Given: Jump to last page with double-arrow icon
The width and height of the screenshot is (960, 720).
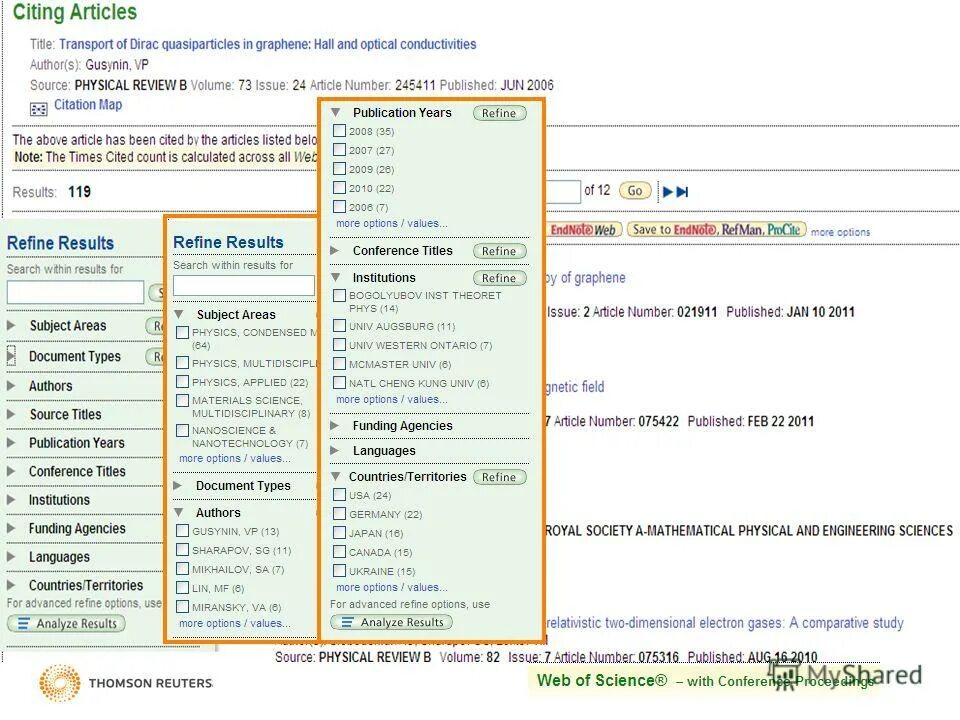Looking at the screenshot, I should tap(683, 190).
